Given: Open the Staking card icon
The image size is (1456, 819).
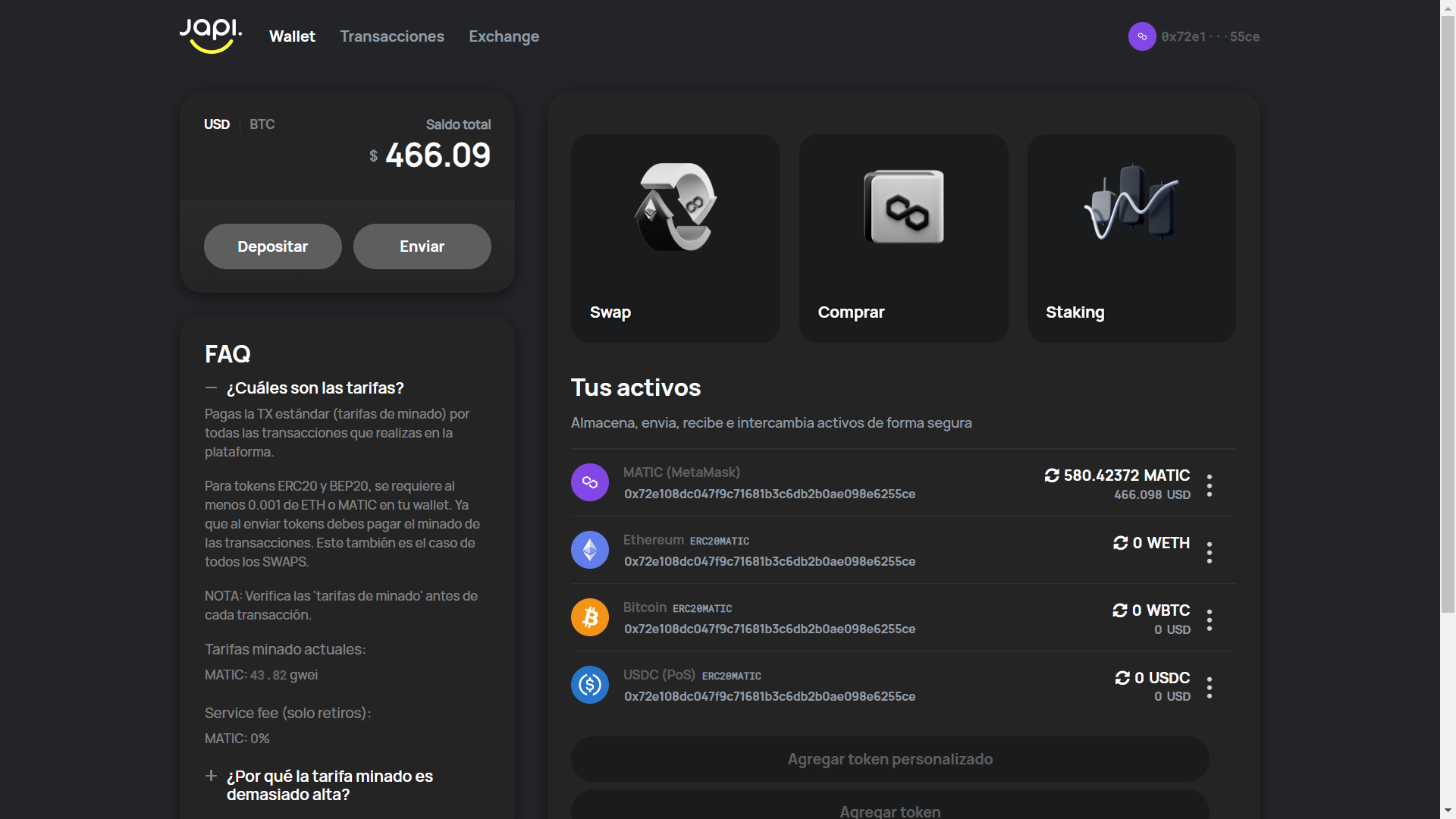Looking at the screenshot, I should click(1131, 206).
